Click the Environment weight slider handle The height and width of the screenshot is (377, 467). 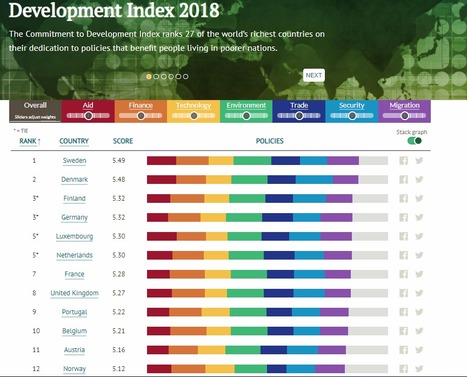[x=246, y=116]
